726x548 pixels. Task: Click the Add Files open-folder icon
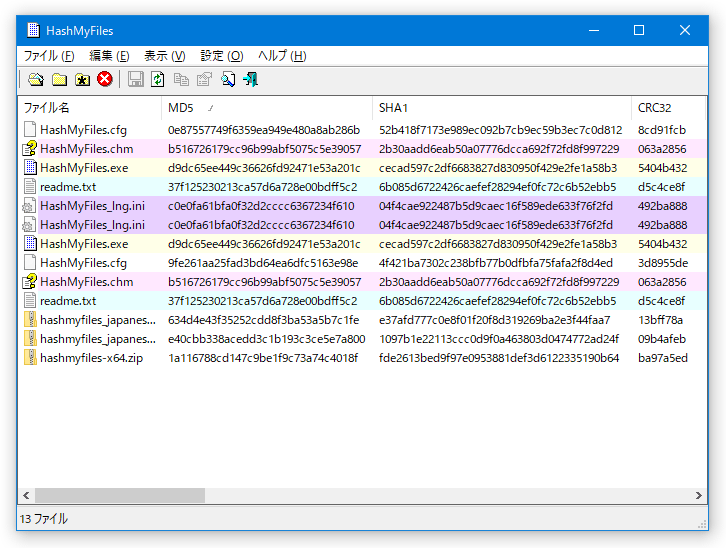pos(36,80)
